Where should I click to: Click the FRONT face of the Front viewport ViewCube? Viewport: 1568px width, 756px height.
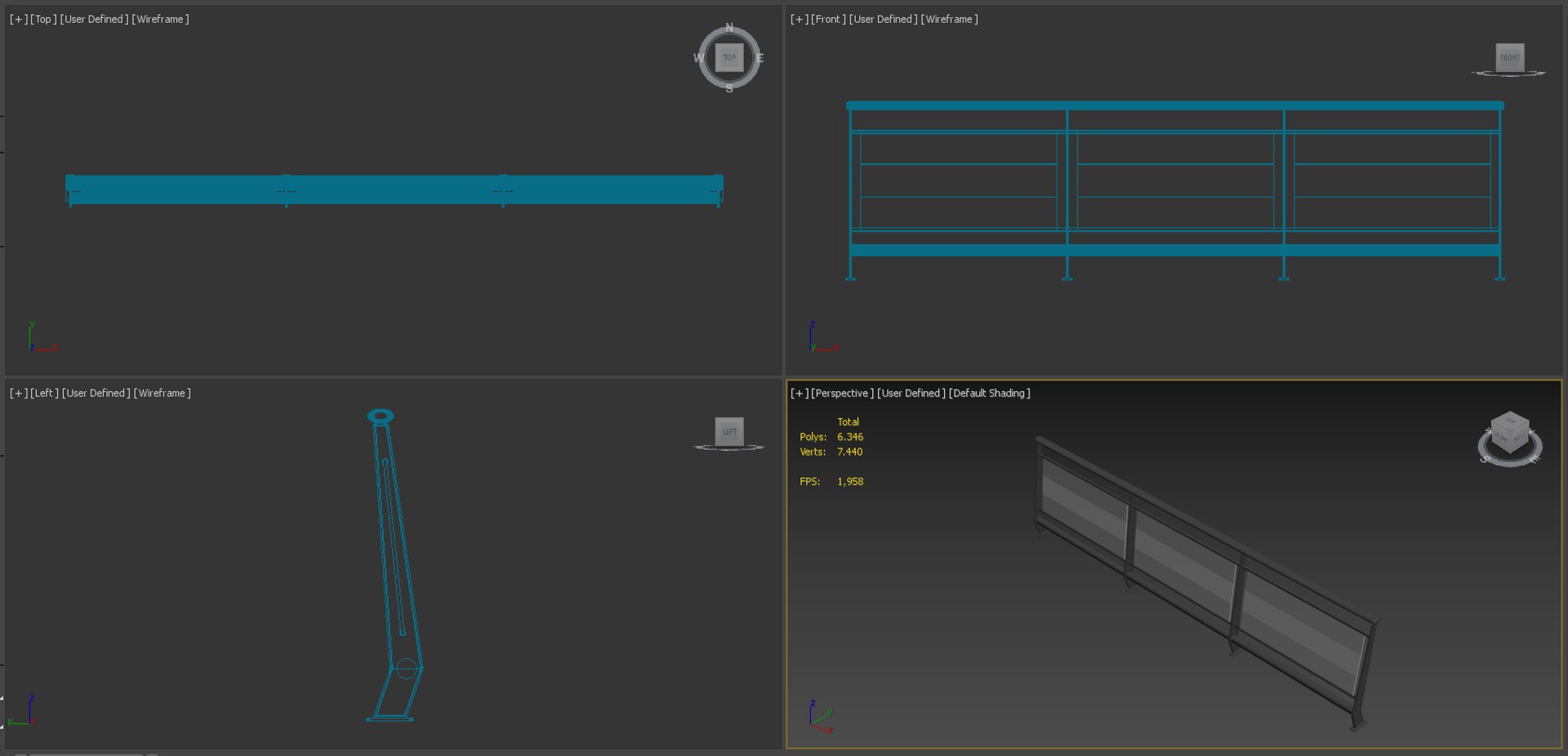pyautogui.click(x=1510, y=57)
